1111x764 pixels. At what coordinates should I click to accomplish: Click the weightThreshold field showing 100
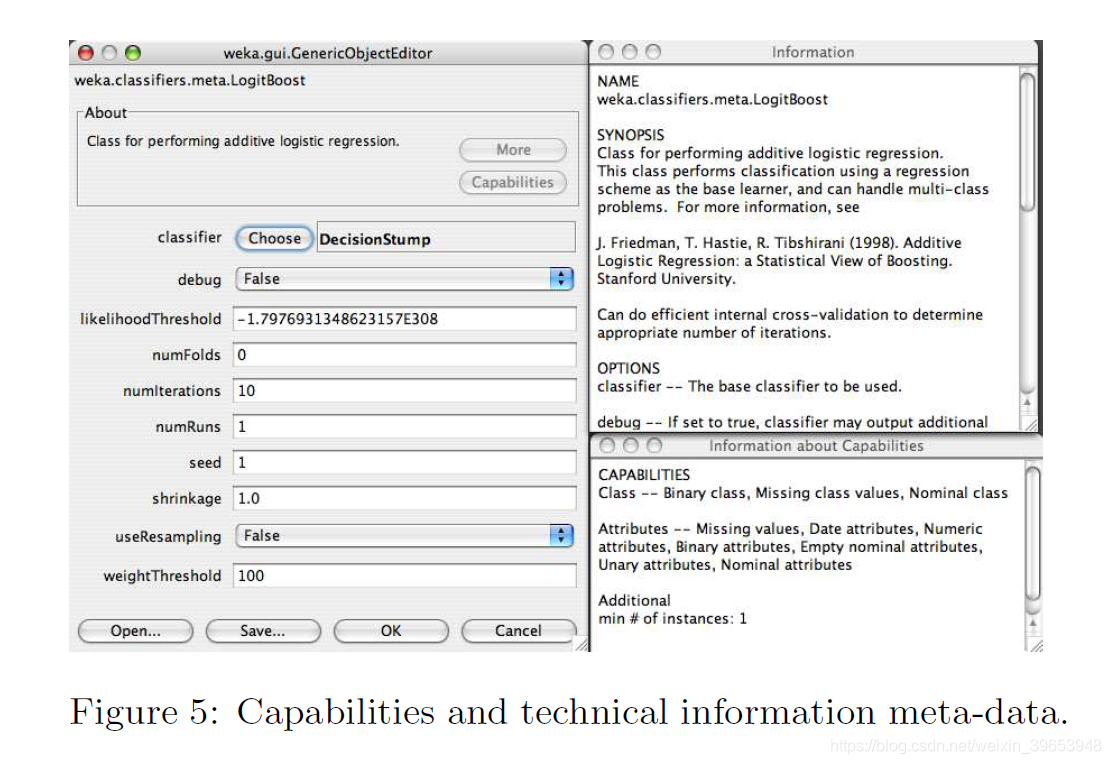[405, 575]
